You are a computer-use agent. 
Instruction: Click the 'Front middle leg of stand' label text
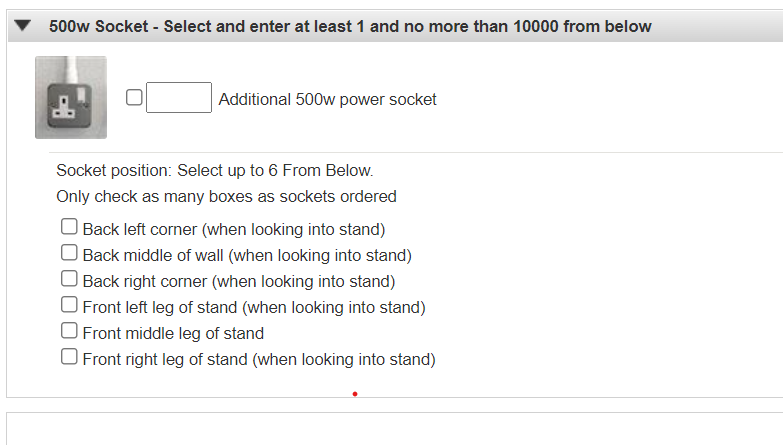[173, 333]
